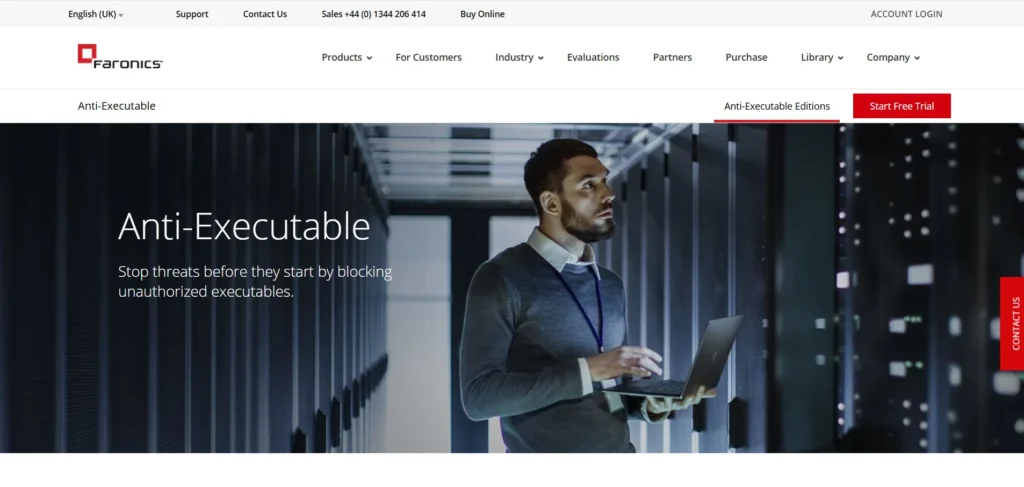1024x487 pixels.
Task: Click the Faronics logo
Action: coord(119,57)
